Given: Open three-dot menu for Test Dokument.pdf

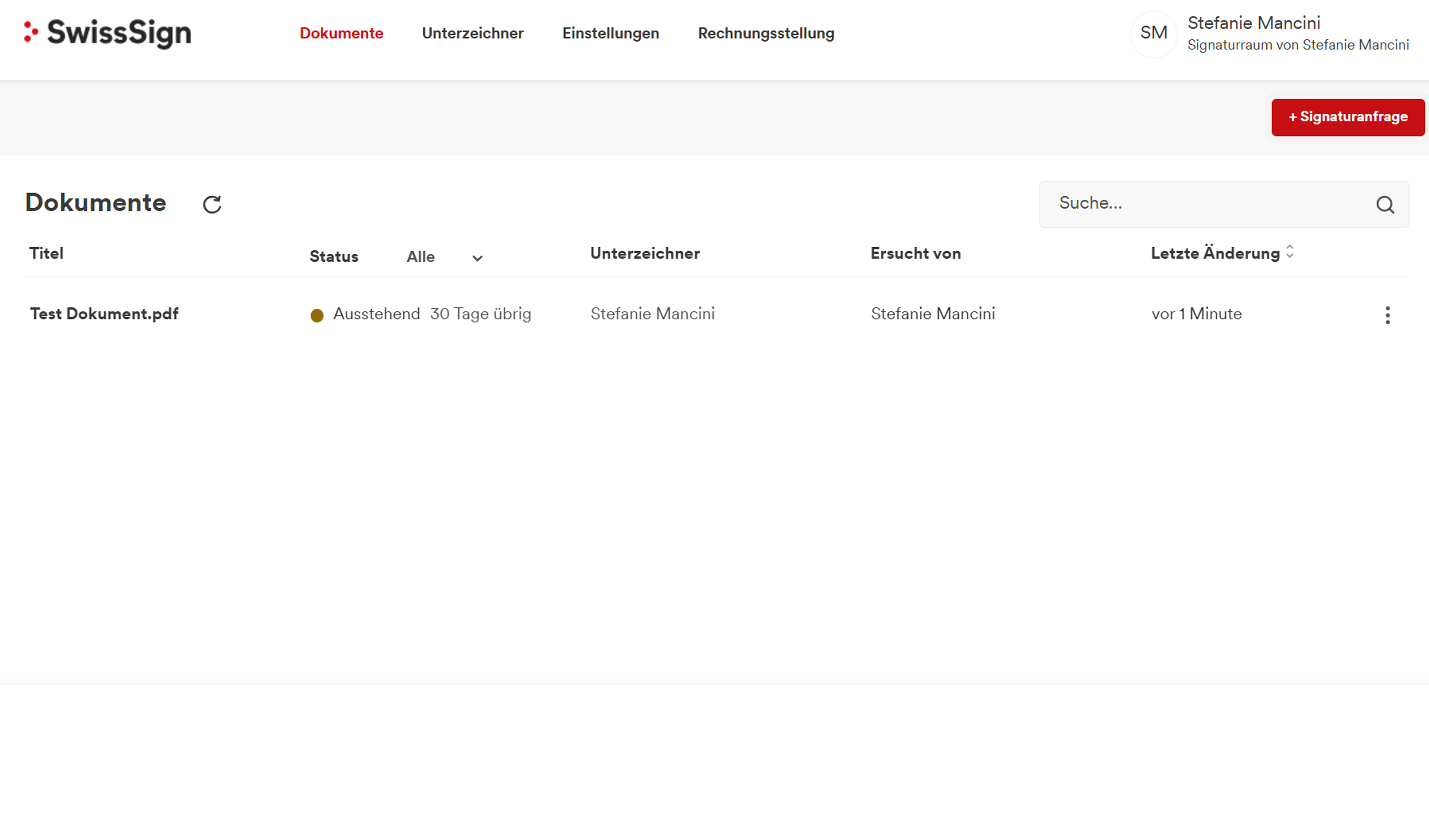Looking at the screenshot, I should pyautogui.click(x=1387, y=315).
